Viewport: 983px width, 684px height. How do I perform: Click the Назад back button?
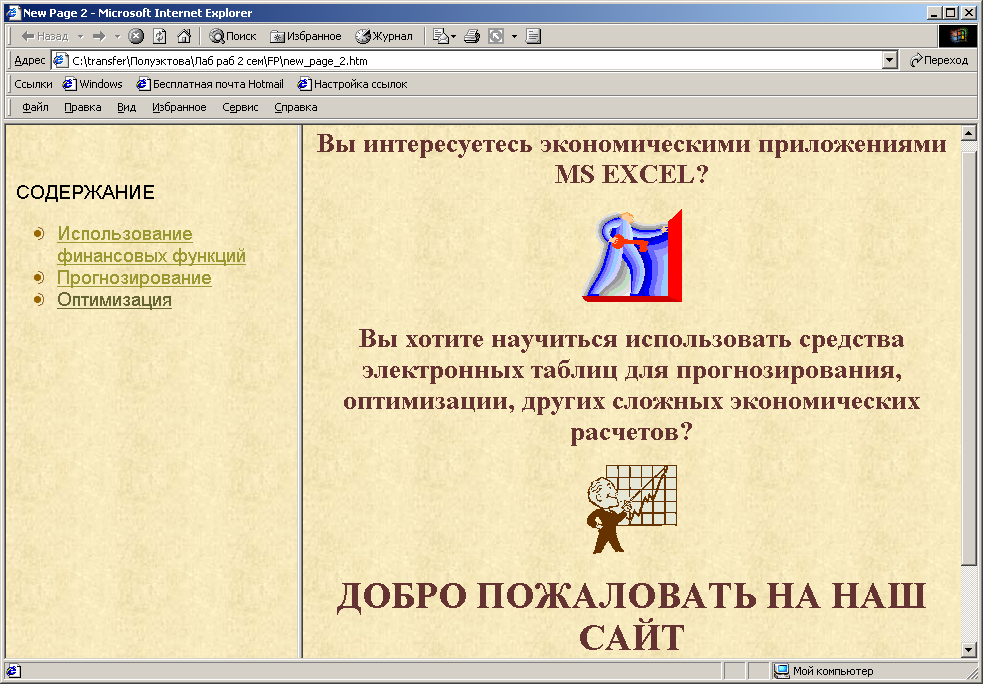pyautogui.click(x=44, y=36)
